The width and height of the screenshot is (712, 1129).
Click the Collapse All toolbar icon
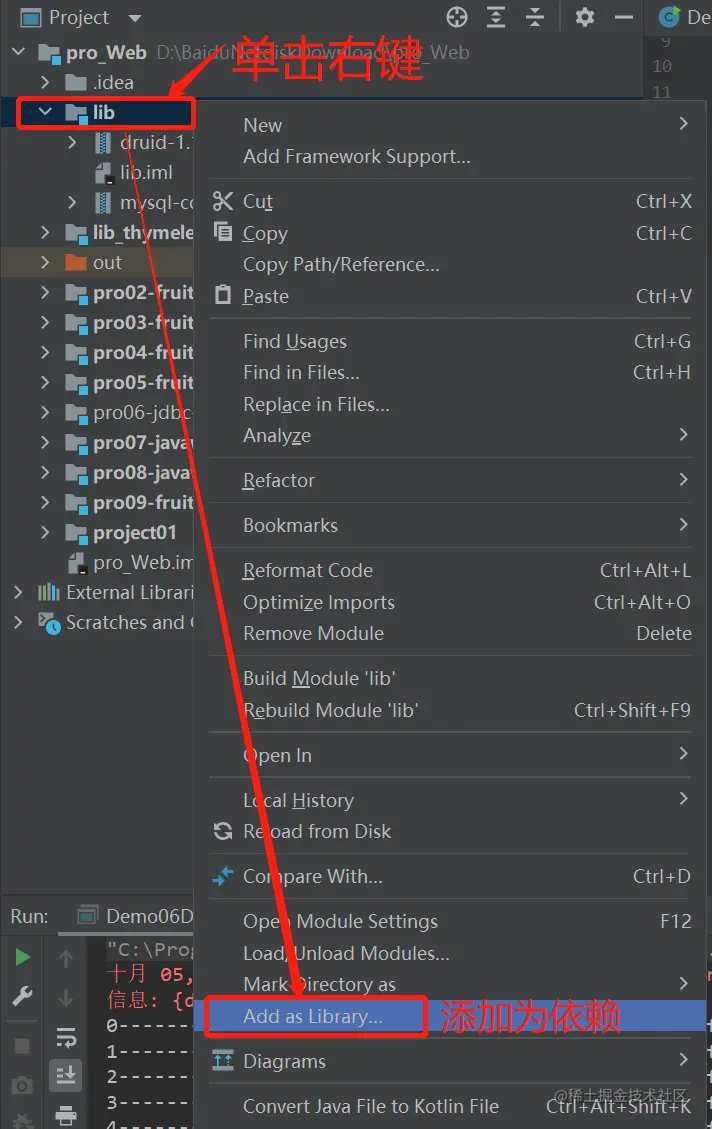click(x=535, y=17)
